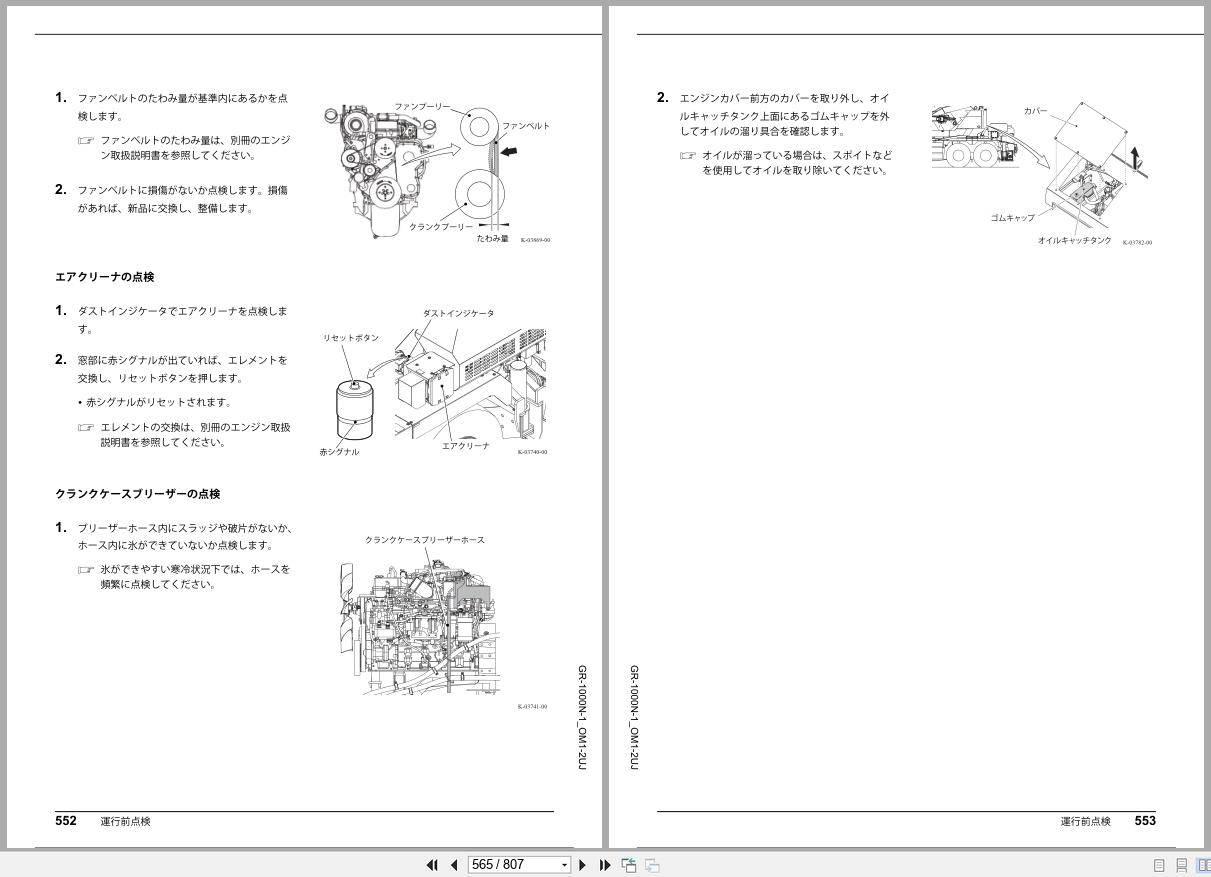This screenshot has height=877, width=1211.
Task: Click label ファンベルト in the diagram
Action: 525,126
